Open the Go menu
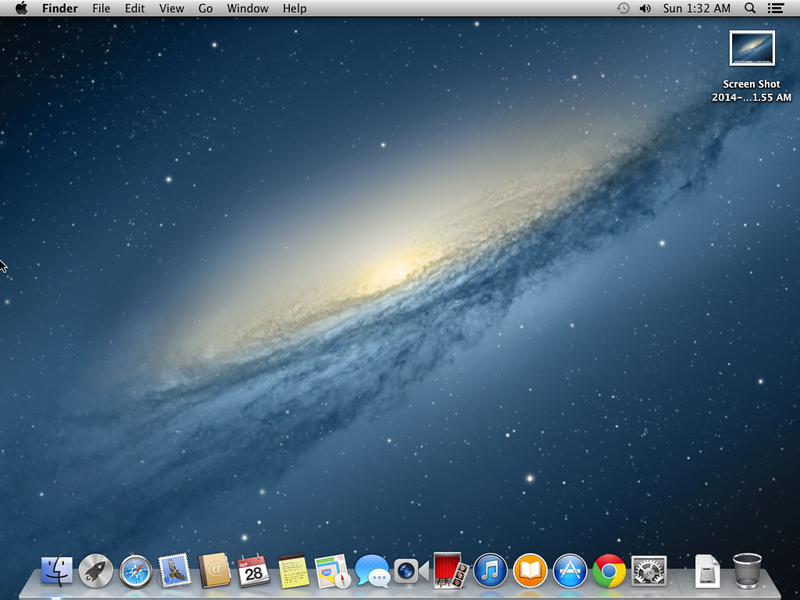Image resolution: width=800 pixels, height=600 pixels. click(x=205, y=8)
